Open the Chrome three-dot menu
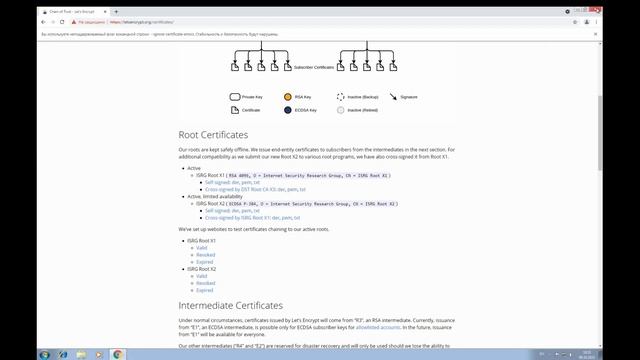Image resolution: width=640 pixels, height=360 pixels. pyautogui.click(x=596, y=22)
